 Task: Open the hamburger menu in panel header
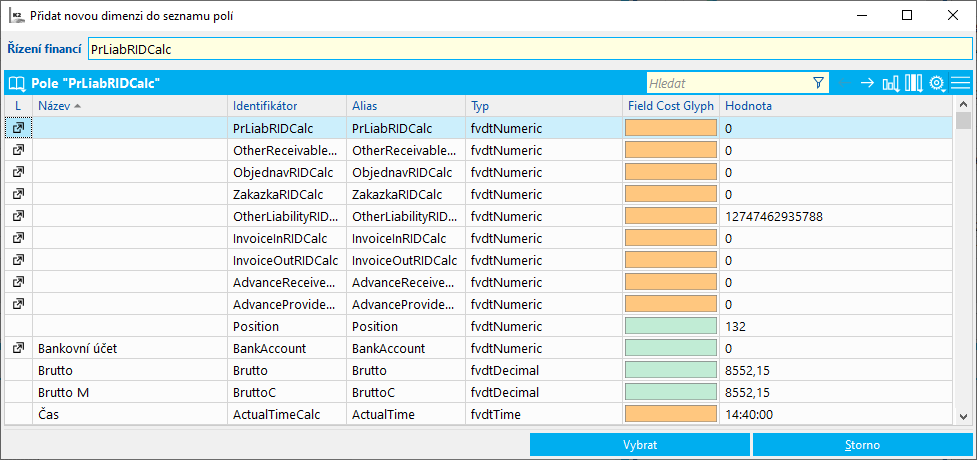point(961,83)
